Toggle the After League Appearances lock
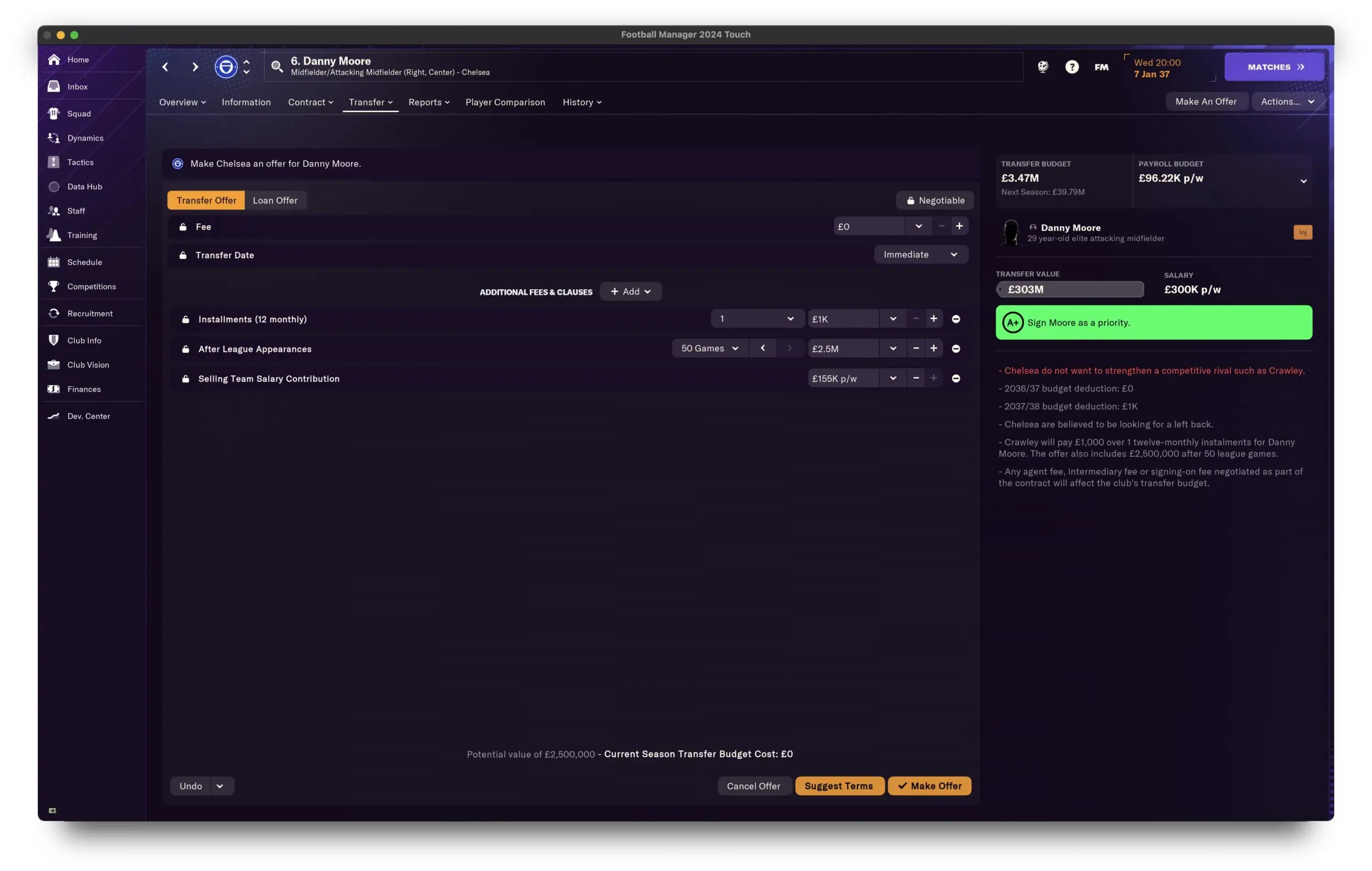The height and width of the screenshot is (871, 1372). [x=185, y=349]
